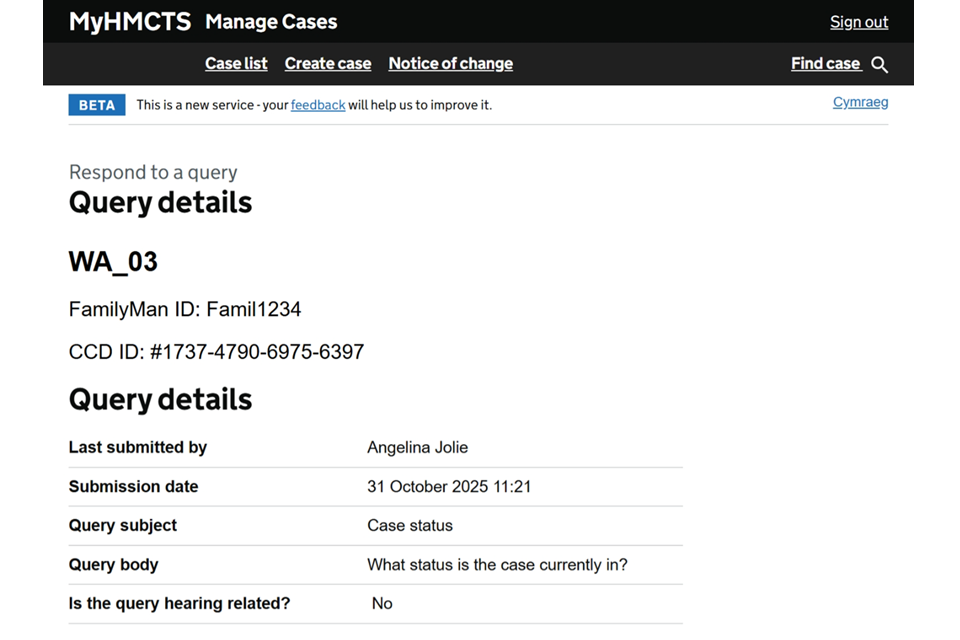The width and height of the screenshot is (960, 640).
Task: Click the hearing related No value
Action: pyautogui.click(x=382, y=604)
